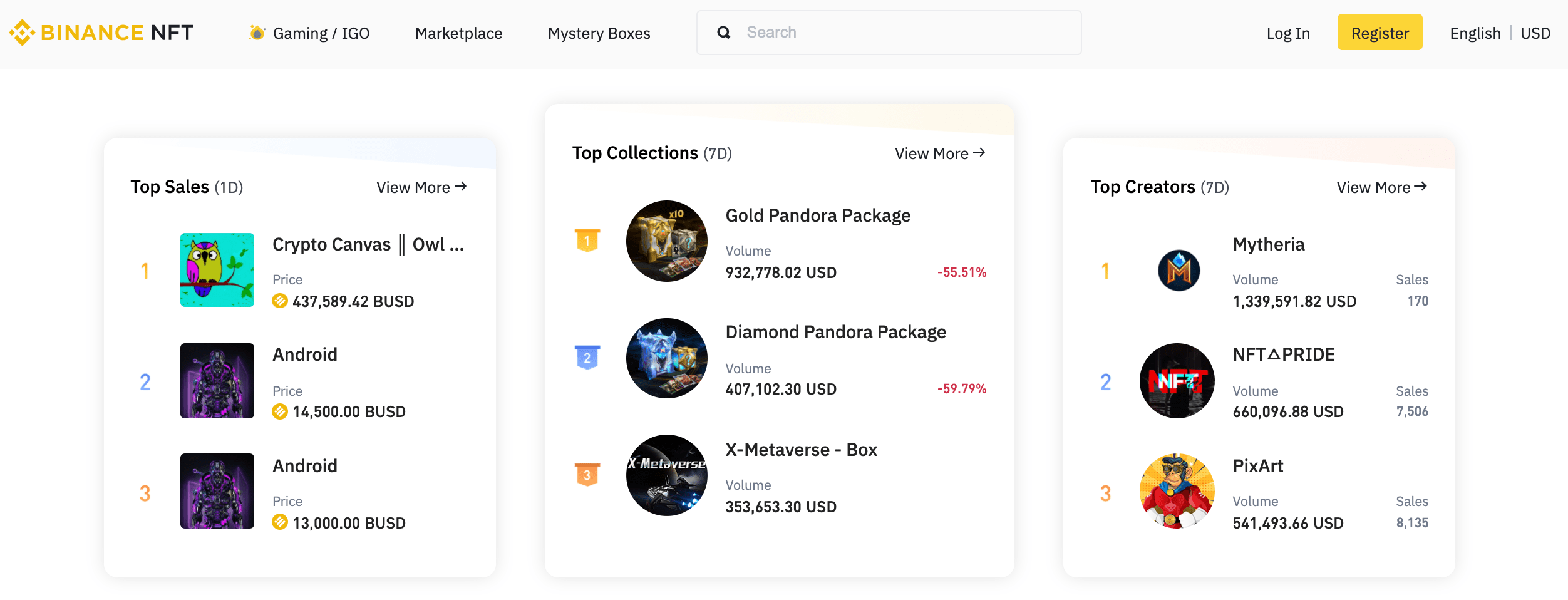Open the X-Metaverse - Box collection image
This screenshot has width=1568, height=600.
[x=667, y=475]
